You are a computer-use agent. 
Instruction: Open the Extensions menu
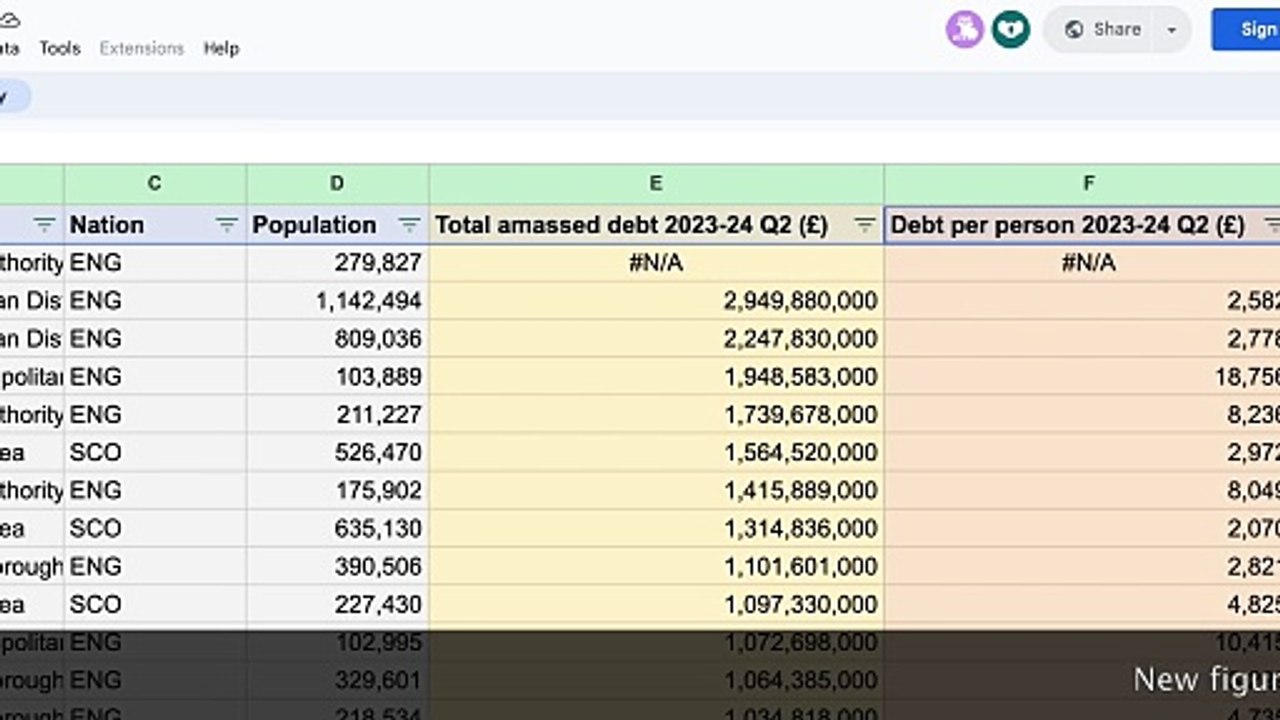click(142, 48)
